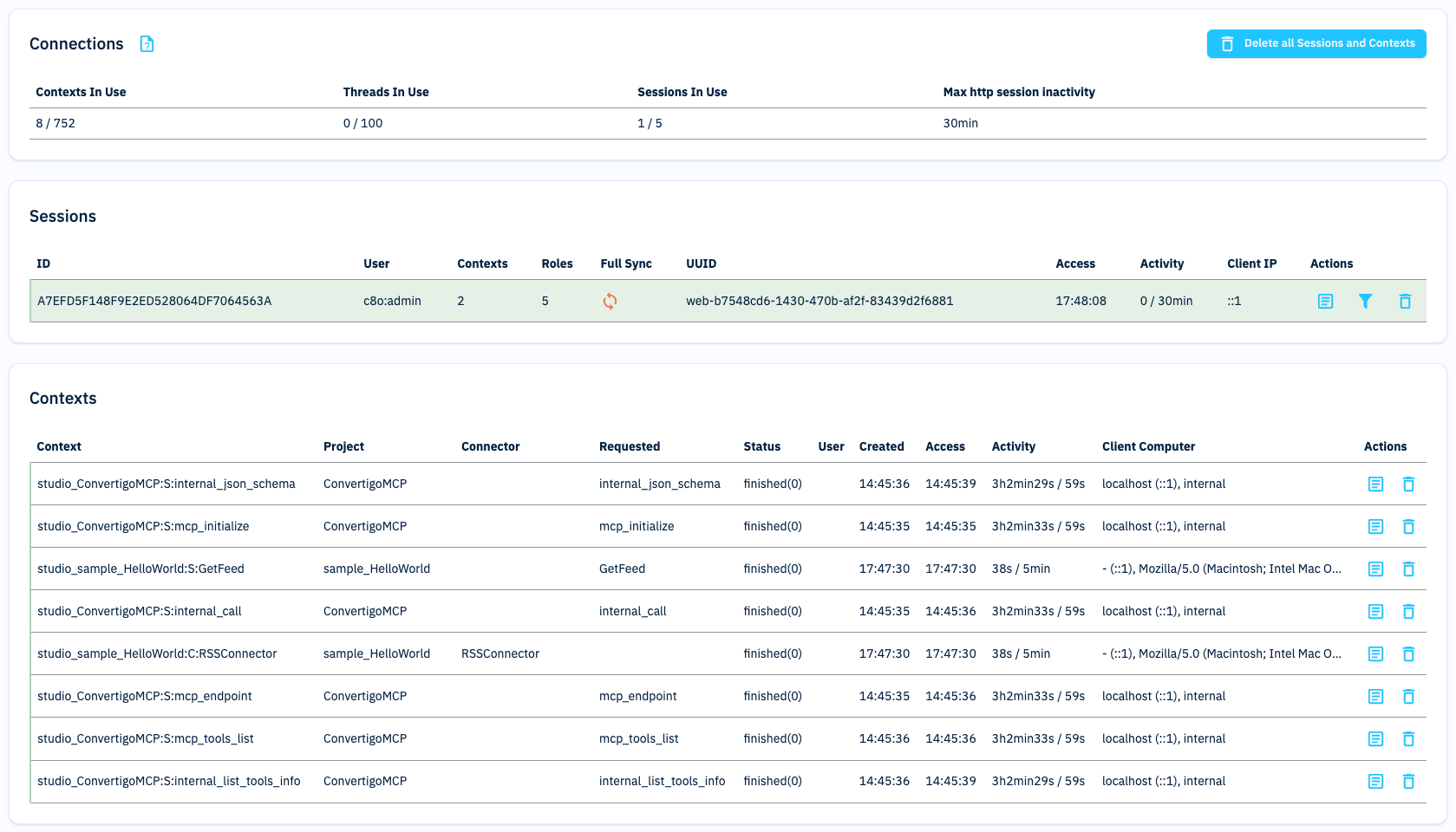The width and height of the screenshot is (1456, 832).
Task: Delete the mcp_tools_list context
Action: click(1408, 739)
